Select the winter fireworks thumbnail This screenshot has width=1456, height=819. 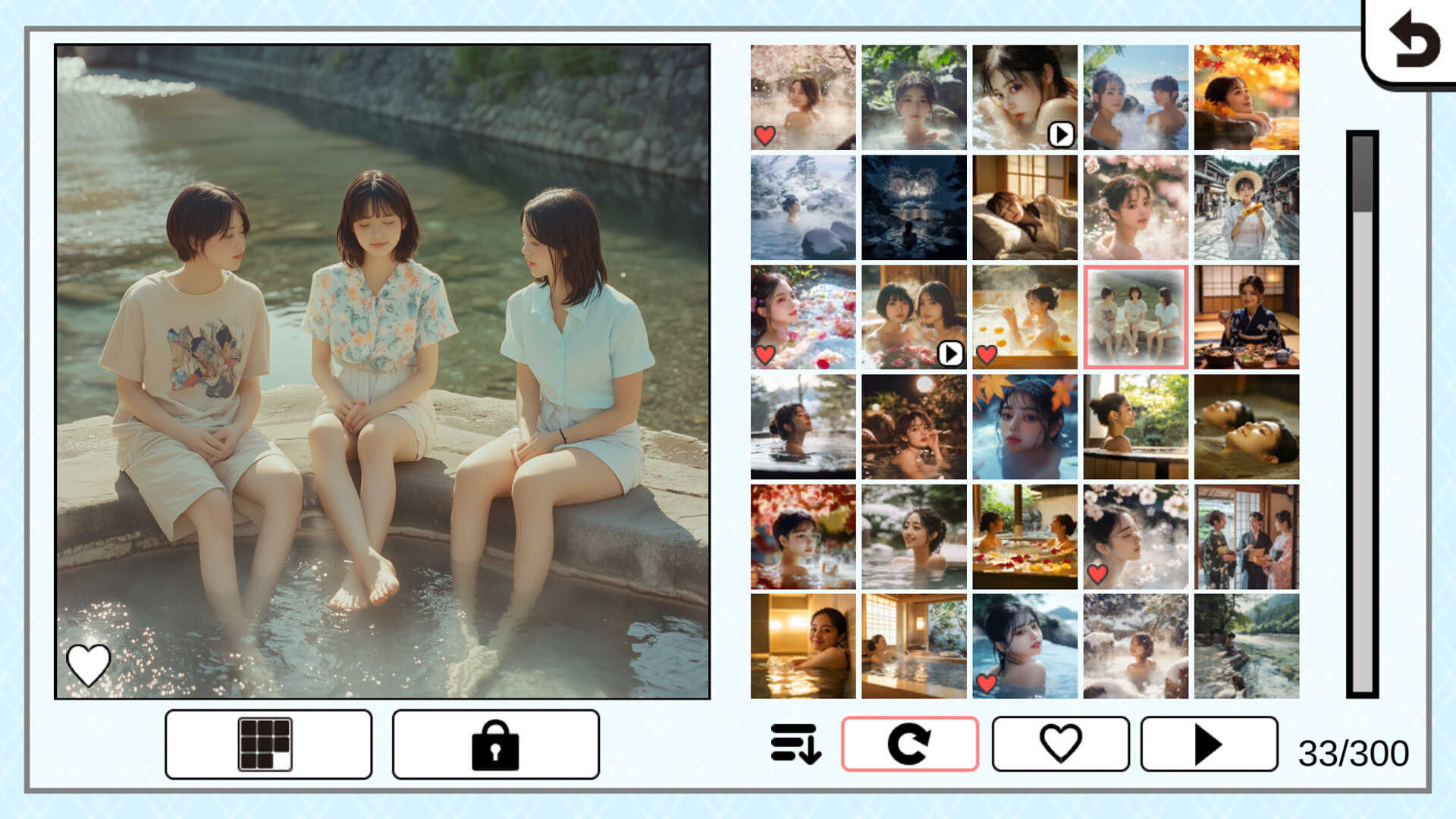(914, 207)
